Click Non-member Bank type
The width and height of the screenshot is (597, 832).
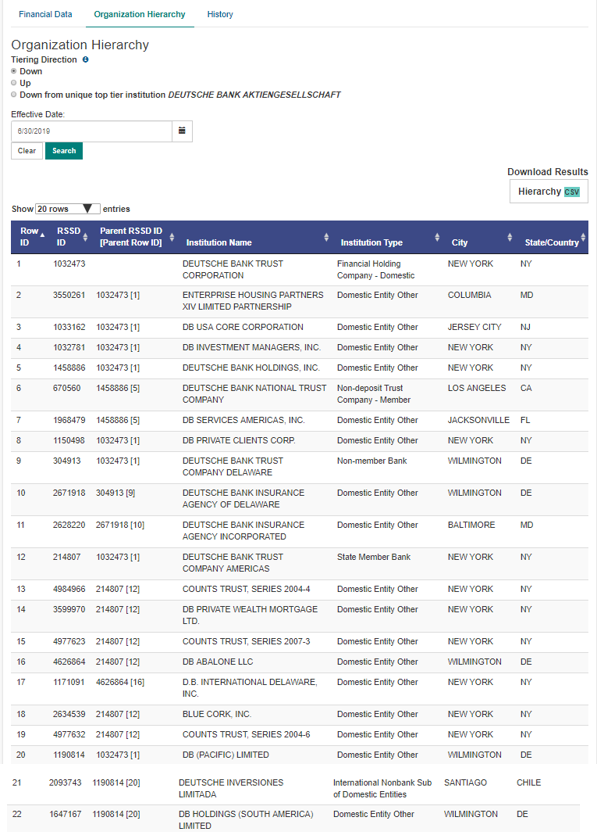click(x=372, y=461)
